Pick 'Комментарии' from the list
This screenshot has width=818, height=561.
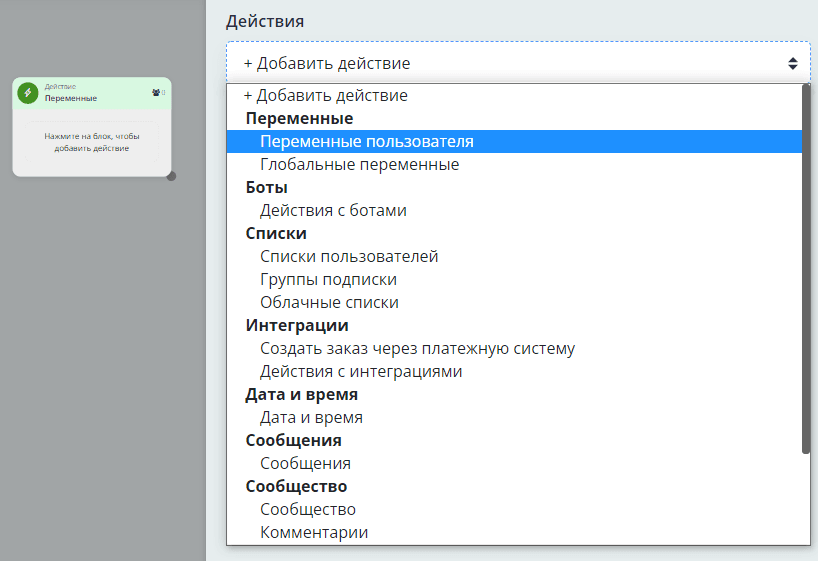pos(314,533)
